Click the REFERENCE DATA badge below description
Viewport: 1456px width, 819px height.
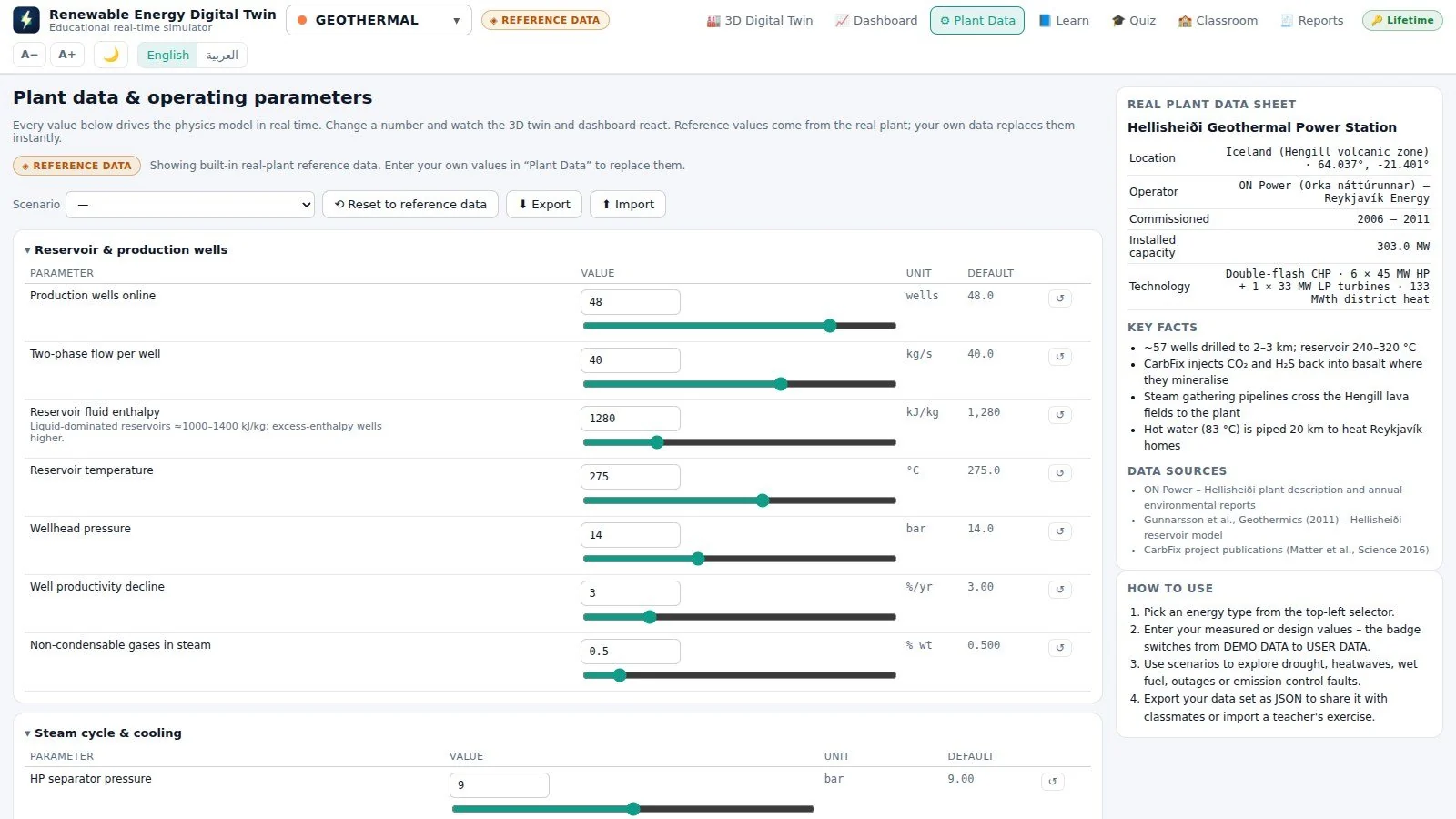(x=76, y=166)
